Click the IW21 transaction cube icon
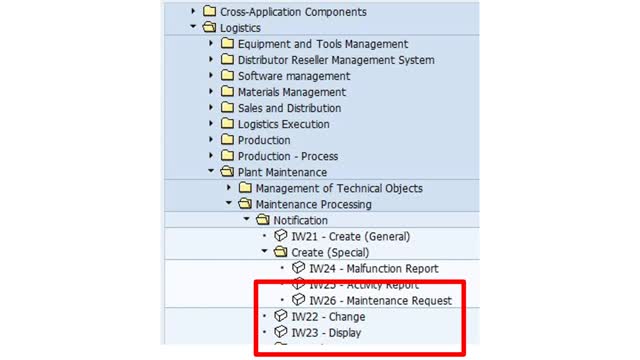 (281, 236)
